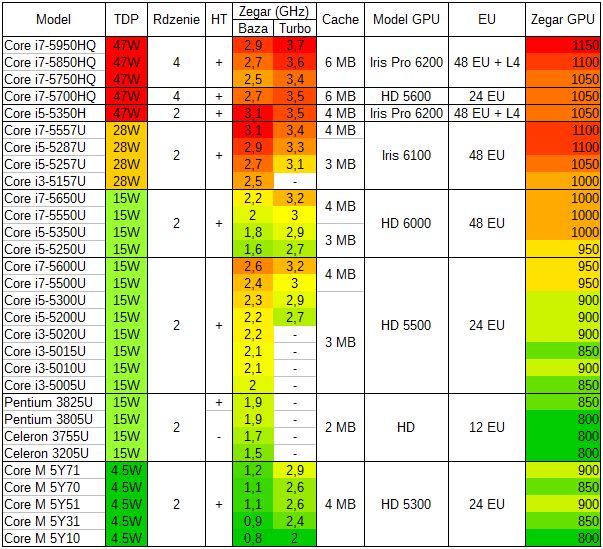
Task: Select the Iris 6100 GPU cell
Action: pos(406,155)
